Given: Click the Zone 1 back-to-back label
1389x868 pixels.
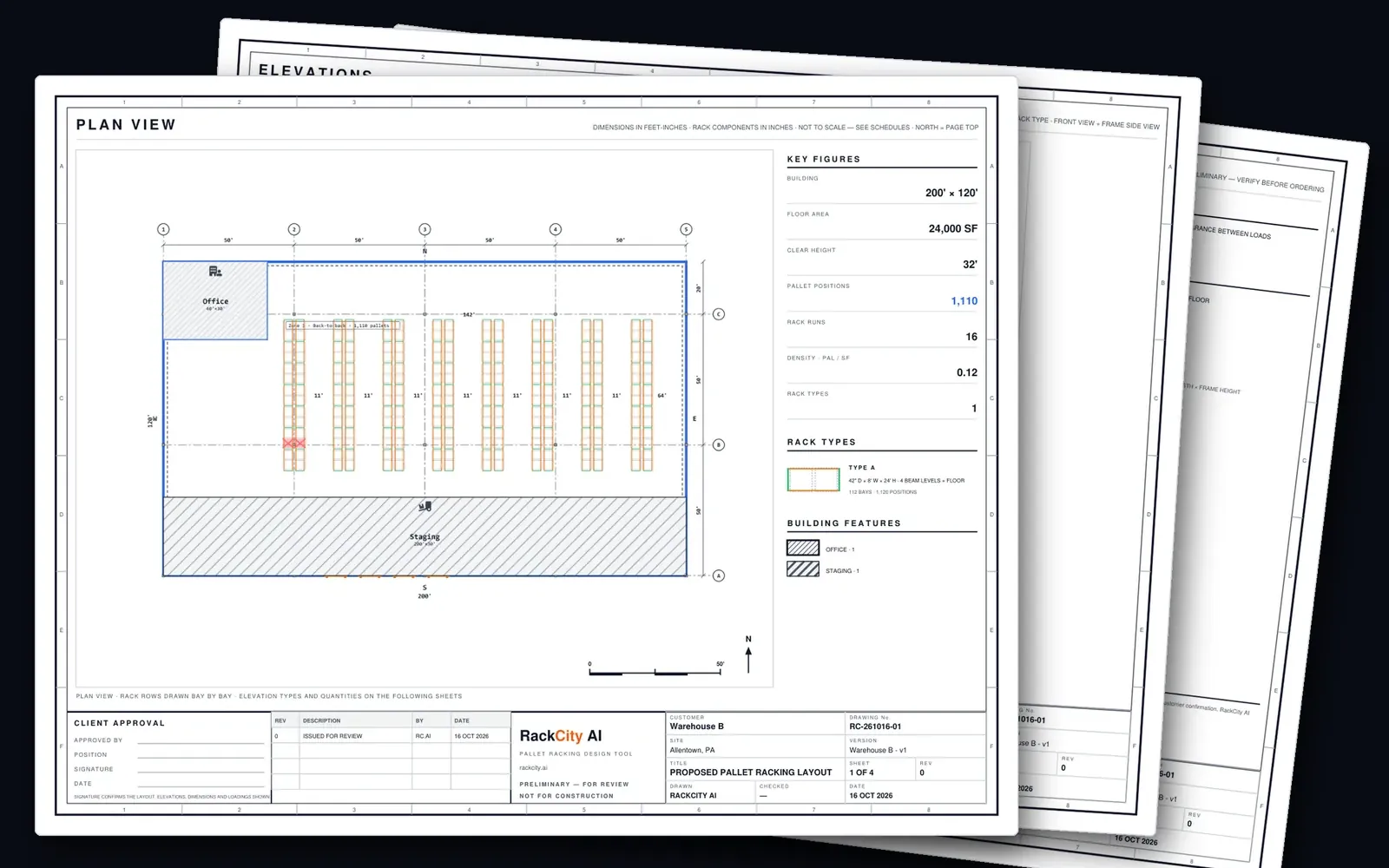Looking at the screenshot, I should coord(343,325).
